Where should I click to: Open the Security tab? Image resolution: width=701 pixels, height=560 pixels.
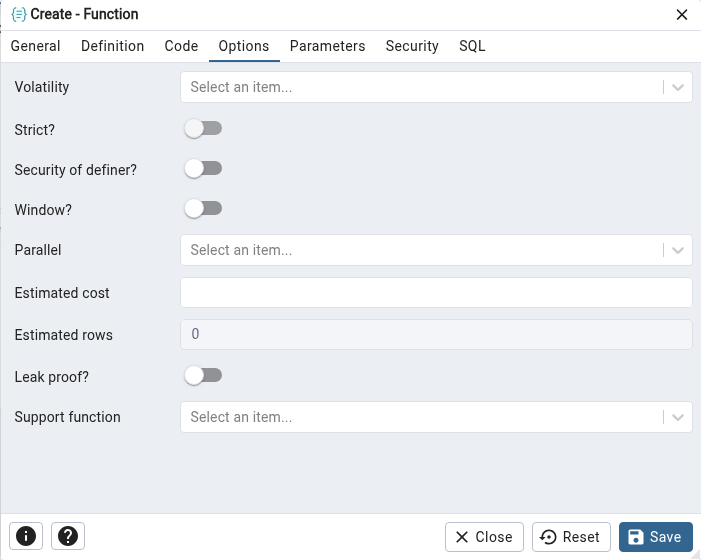pos(412,46)
